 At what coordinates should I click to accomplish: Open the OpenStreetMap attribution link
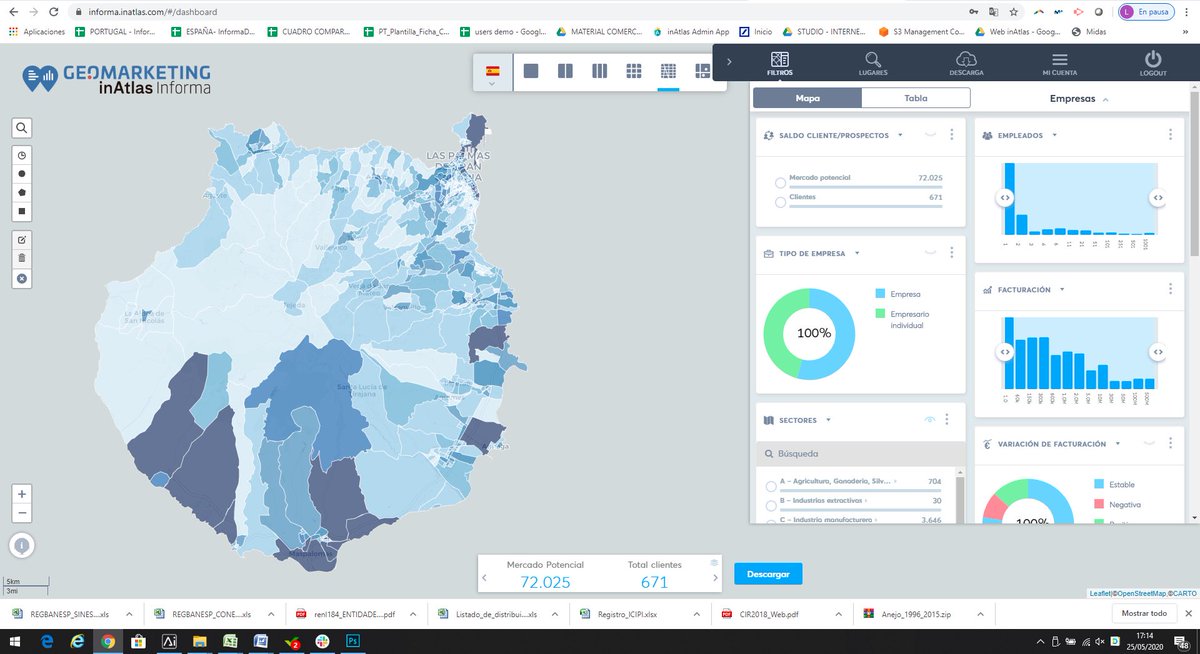pyautogui.click(x=1140, y=594)
